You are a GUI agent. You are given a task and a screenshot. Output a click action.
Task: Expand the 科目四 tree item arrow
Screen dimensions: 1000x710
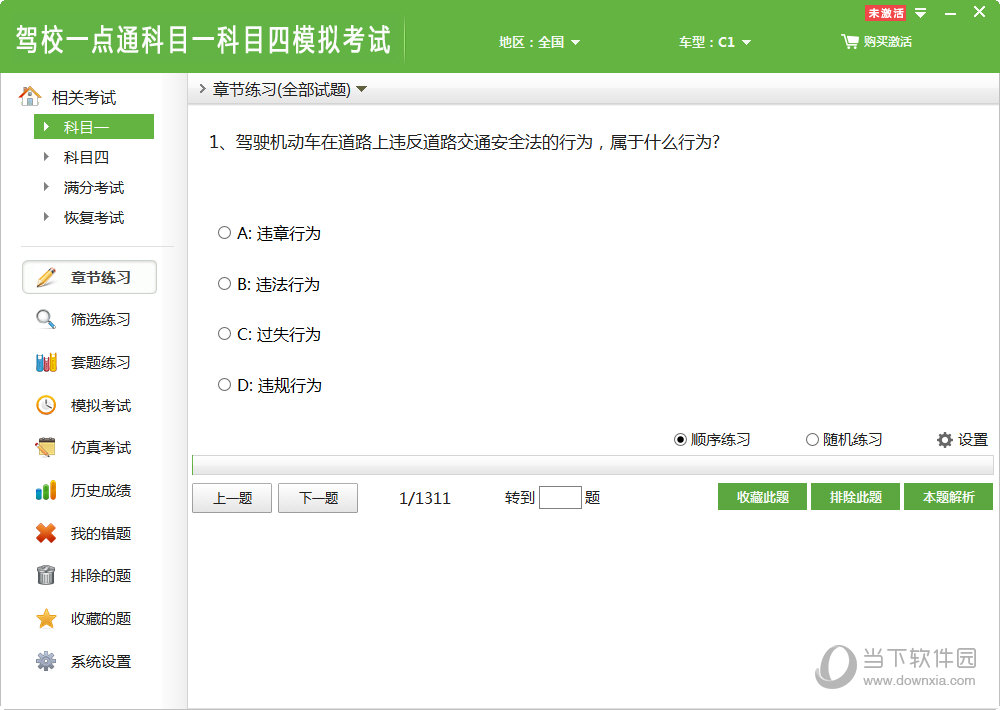(x=46, y=156)
